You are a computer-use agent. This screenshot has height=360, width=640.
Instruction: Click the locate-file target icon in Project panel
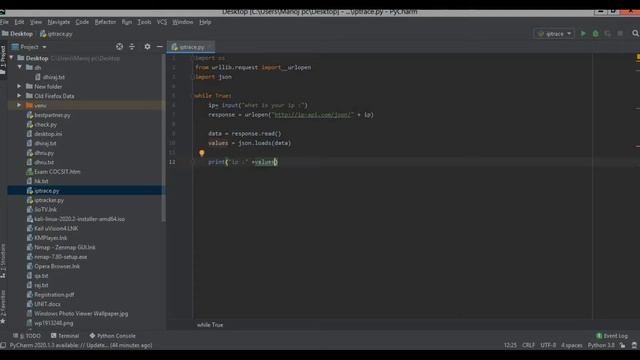(x=119, y=47)
